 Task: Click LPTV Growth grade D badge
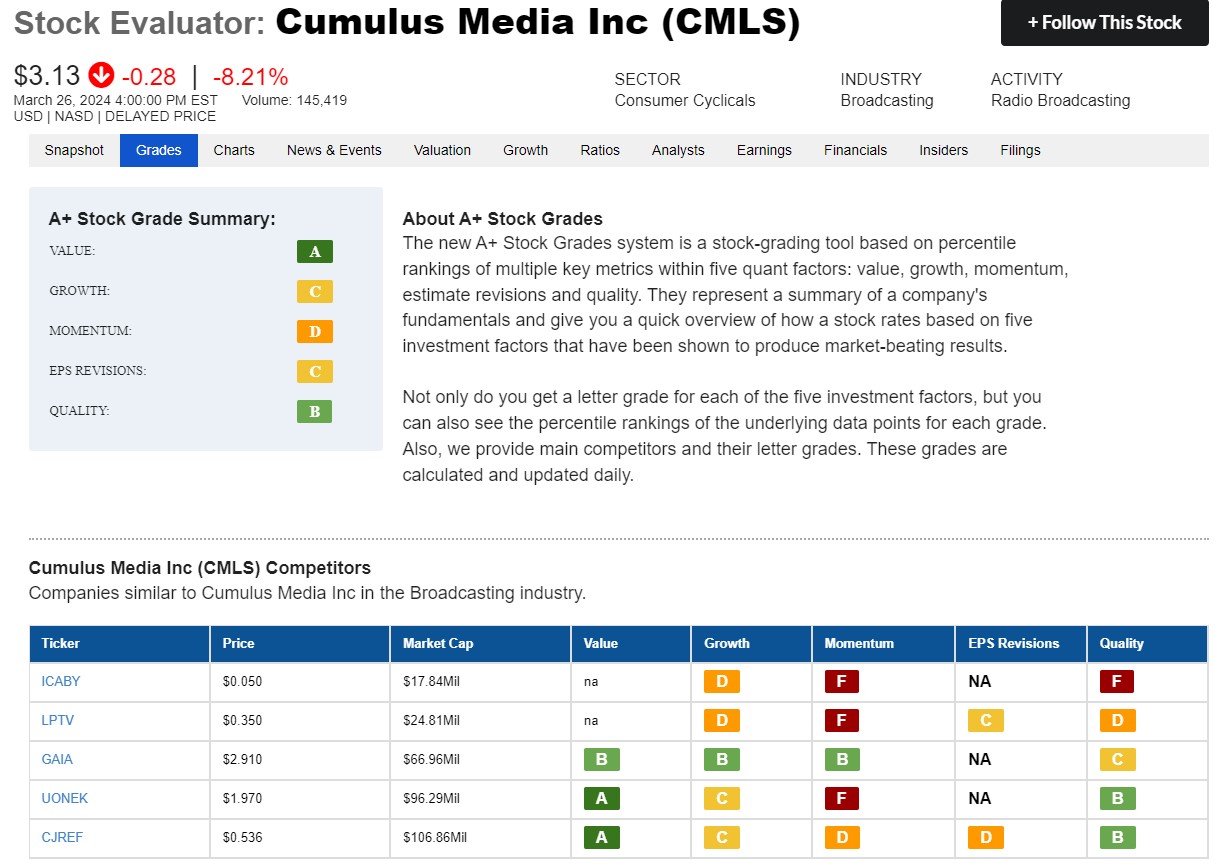pos(722,721)
